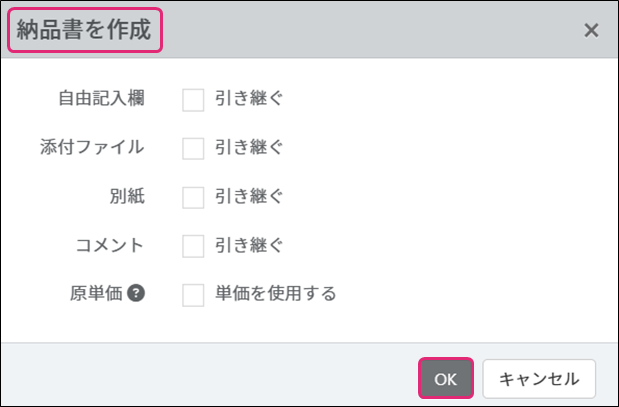Click the 引き継ぐ text in コメント row
The height and width of the screenshot is (407, 619).
click(249, 245)
